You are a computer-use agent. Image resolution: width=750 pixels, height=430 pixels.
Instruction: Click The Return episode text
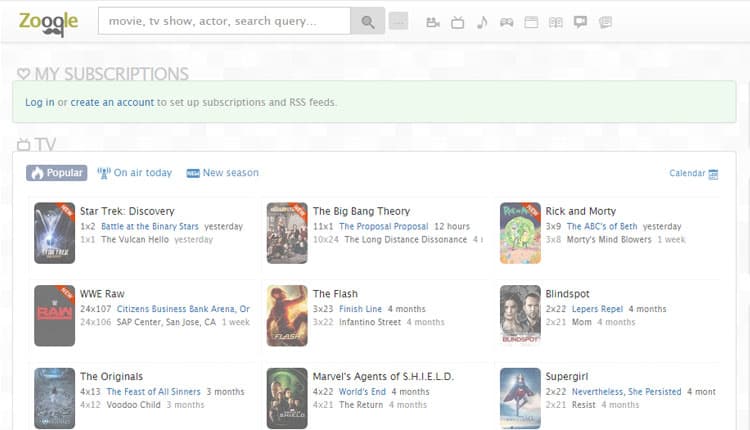[x=361, y=405]
